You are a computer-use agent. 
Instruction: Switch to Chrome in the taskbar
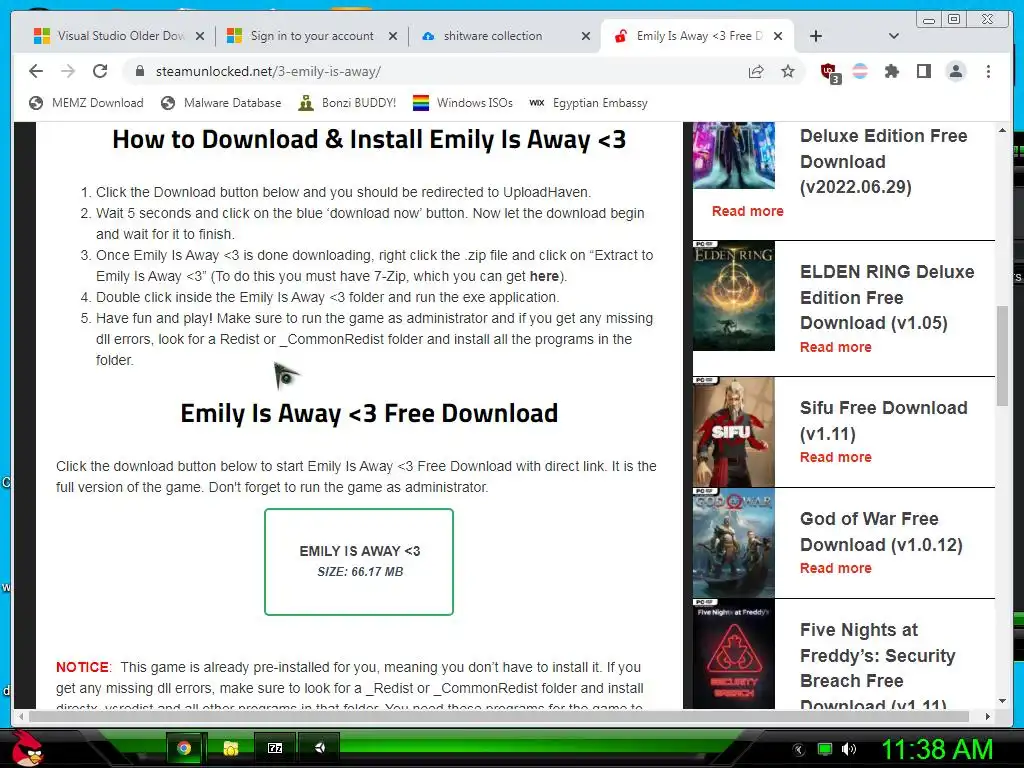184,748
